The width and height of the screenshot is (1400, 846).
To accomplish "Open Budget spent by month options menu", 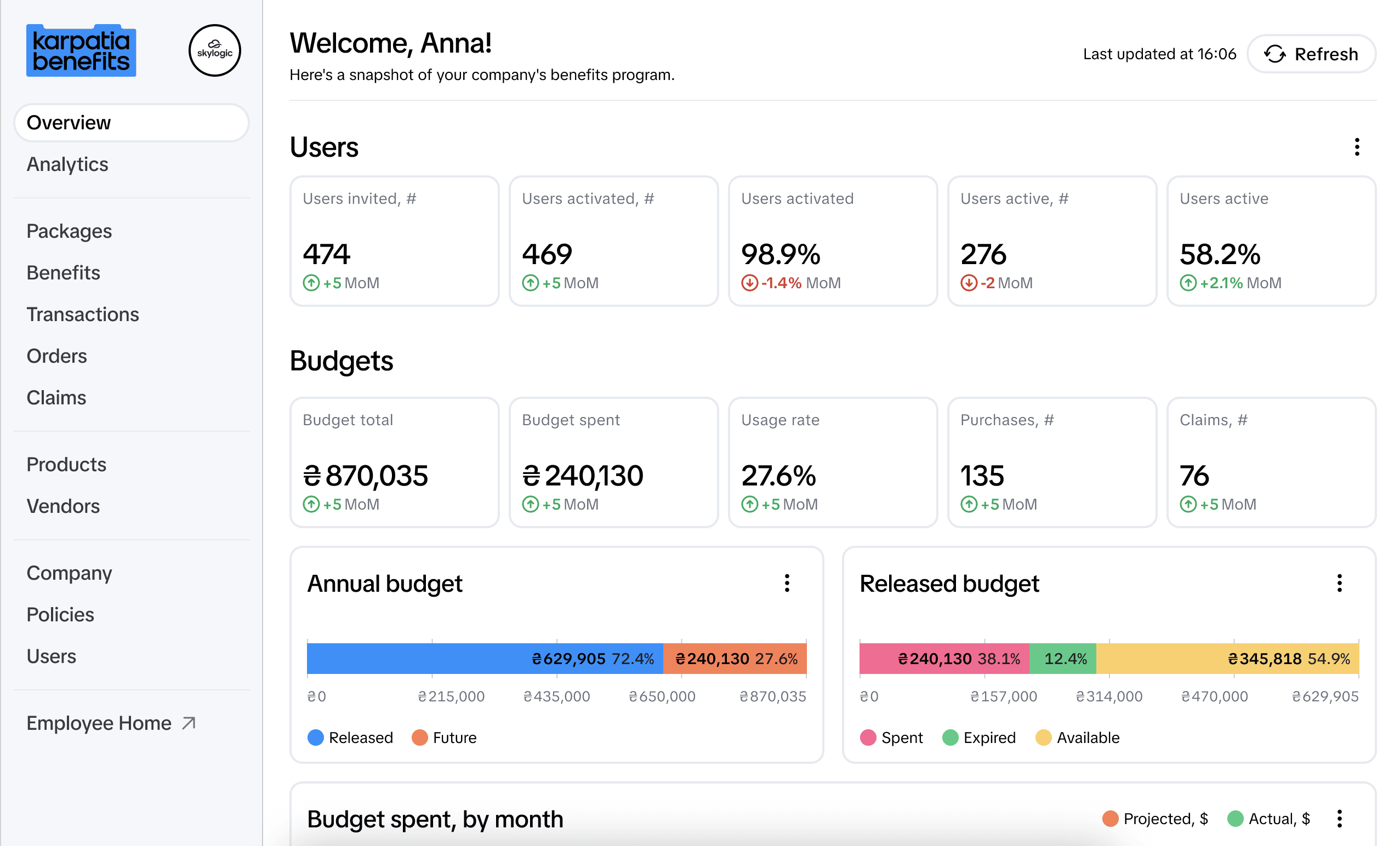I will tap(1340, 819).
